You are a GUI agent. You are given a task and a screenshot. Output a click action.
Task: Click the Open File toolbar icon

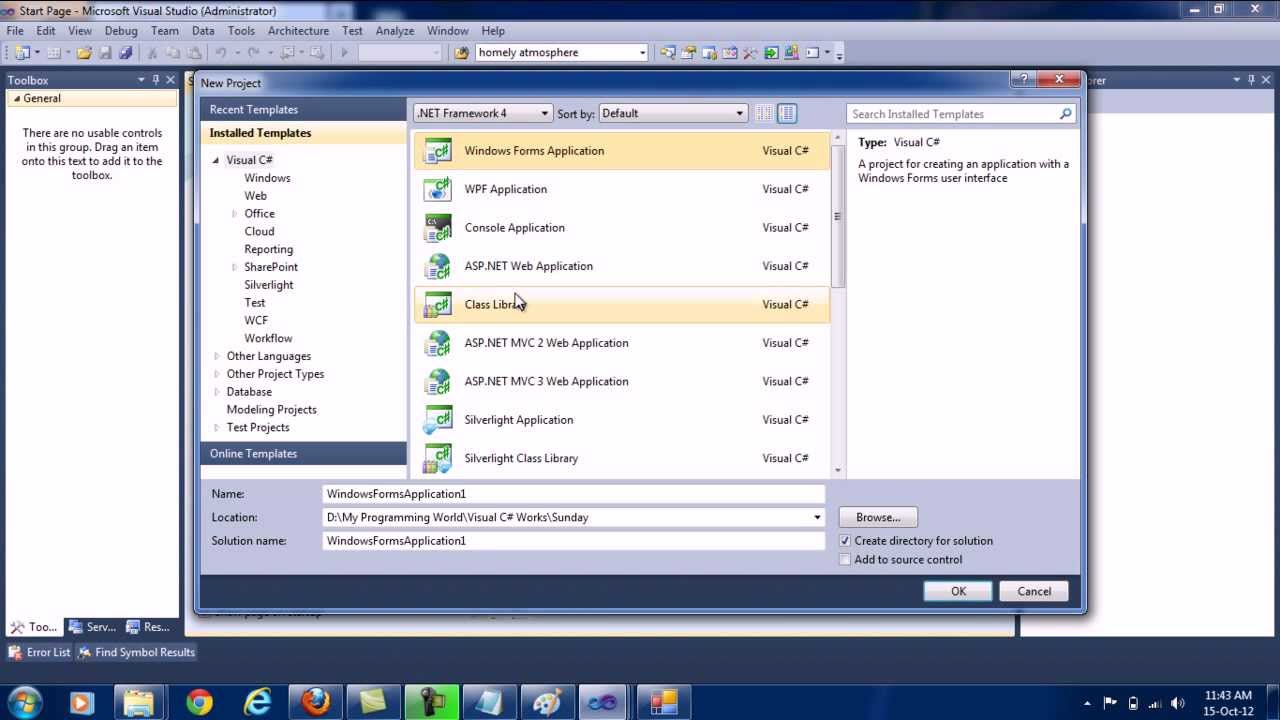pyautogui.click(x=84, y=52)
